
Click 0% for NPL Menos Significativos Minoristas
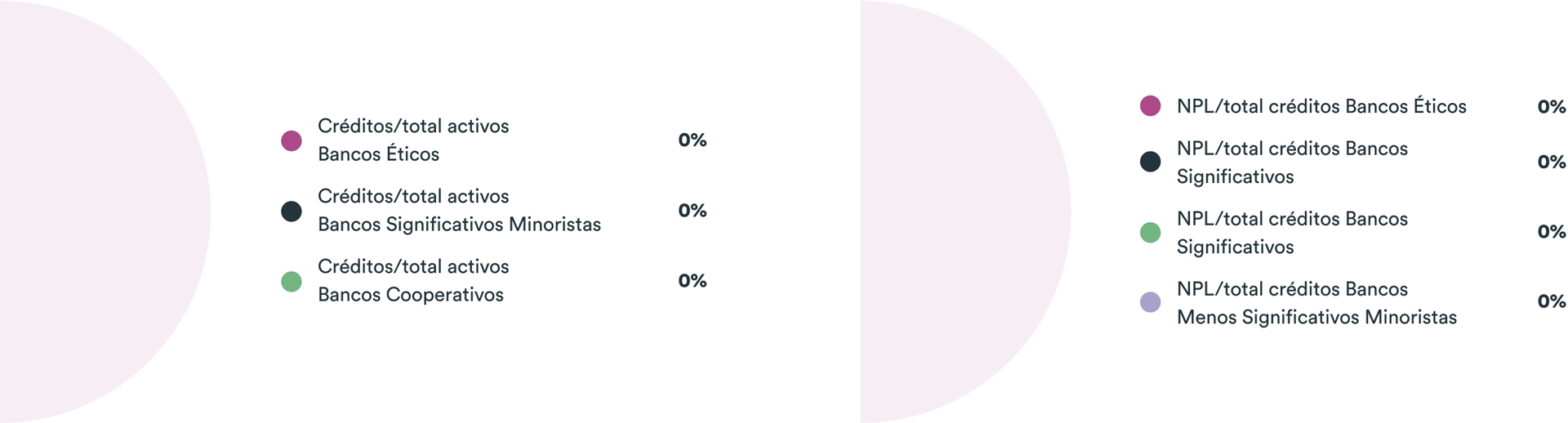(x=1551, y=302)
